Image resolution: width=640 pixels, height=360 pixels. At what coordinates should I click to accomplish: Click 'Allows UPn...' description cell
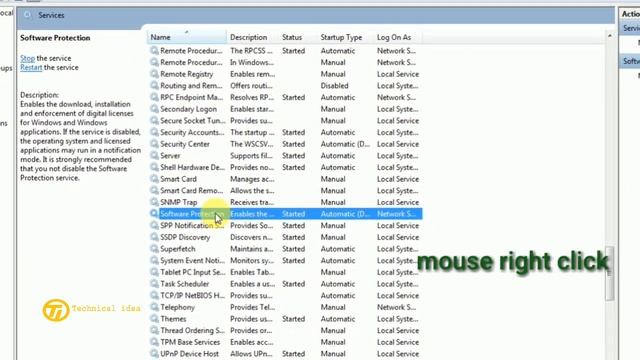pyautogui.click(x=251, y=354)
